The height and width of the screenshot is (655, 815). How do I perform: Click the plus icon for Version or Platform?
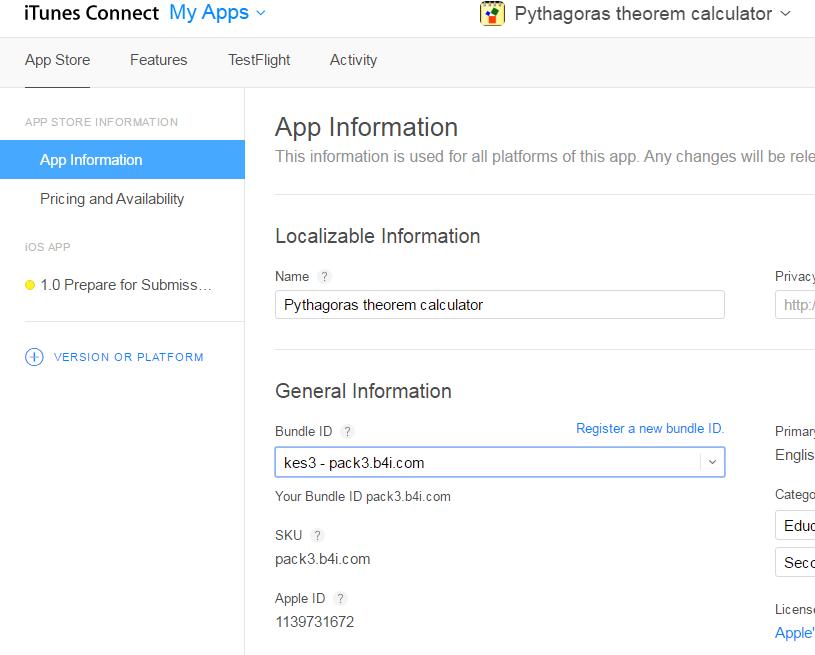pos(34,357)
